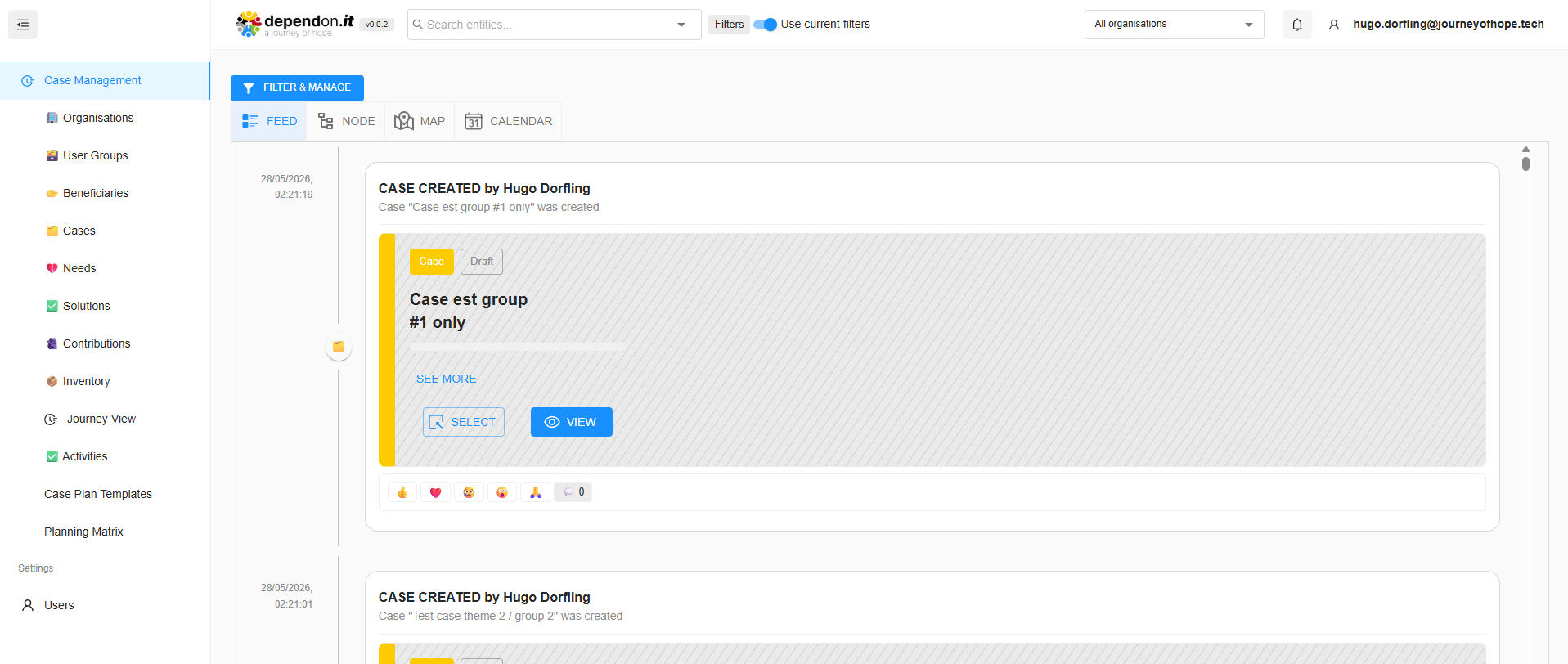Toggle Use current filters switch
This screenshot has height=664, width=1568.
click(765, 25)
